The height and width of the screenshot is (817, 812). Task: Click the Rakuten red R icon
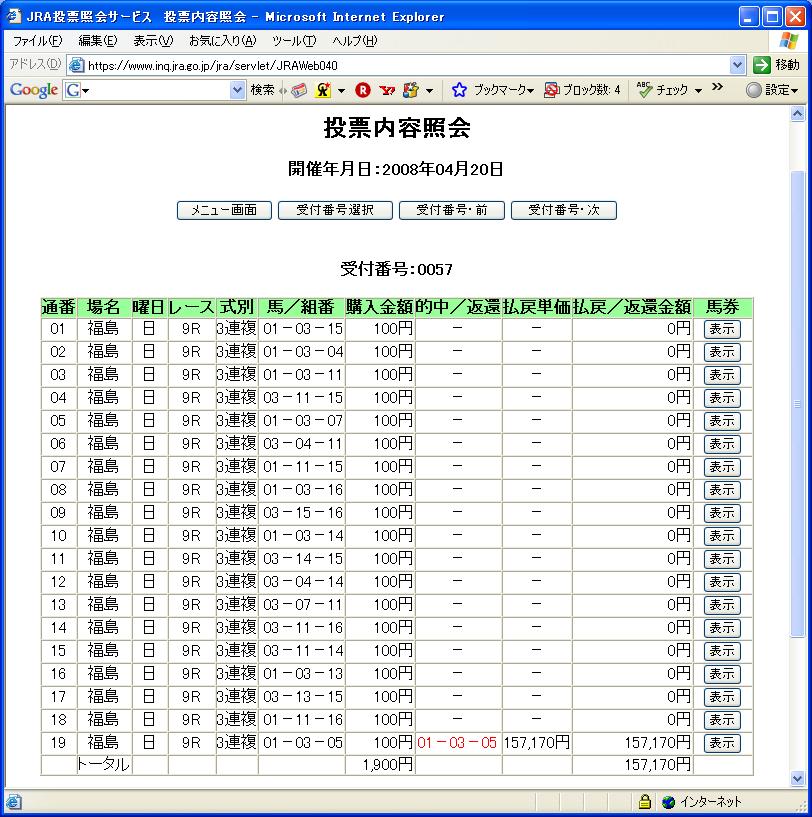[363, 90]
